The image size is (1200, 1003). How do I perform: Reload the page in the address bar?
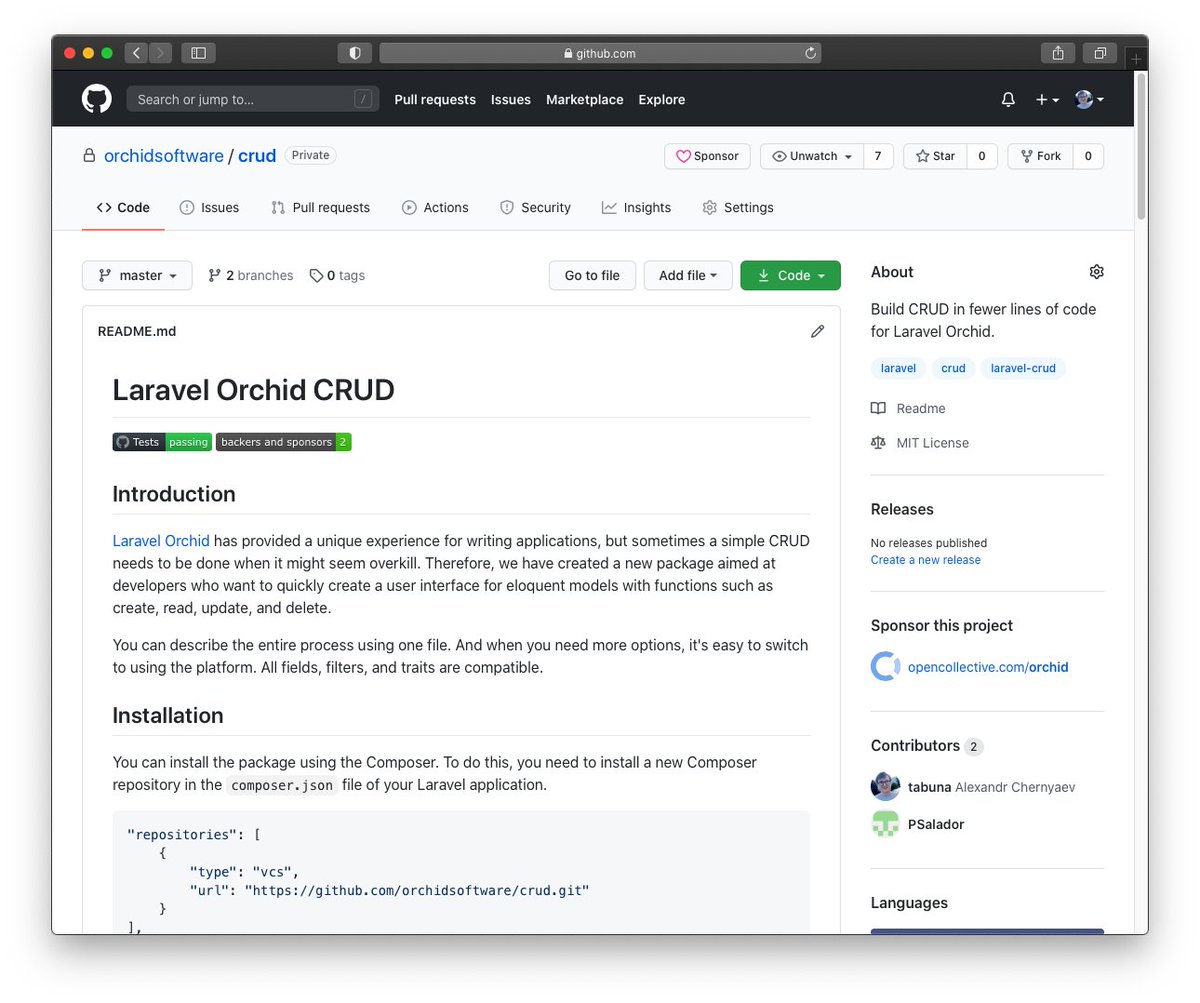[x=810, y=53]
